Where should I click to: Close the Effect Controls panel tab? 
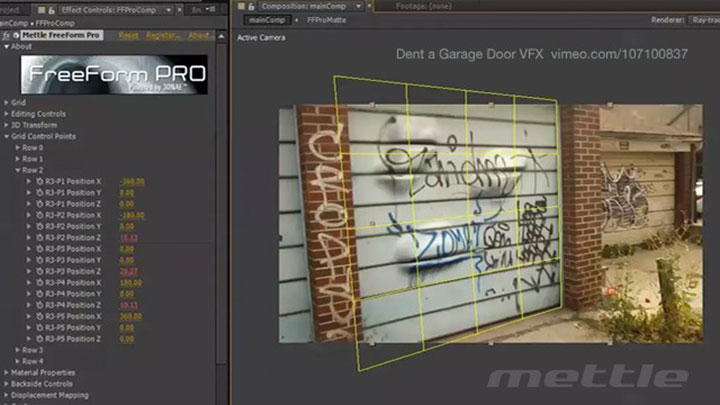(x=180, y=10)
